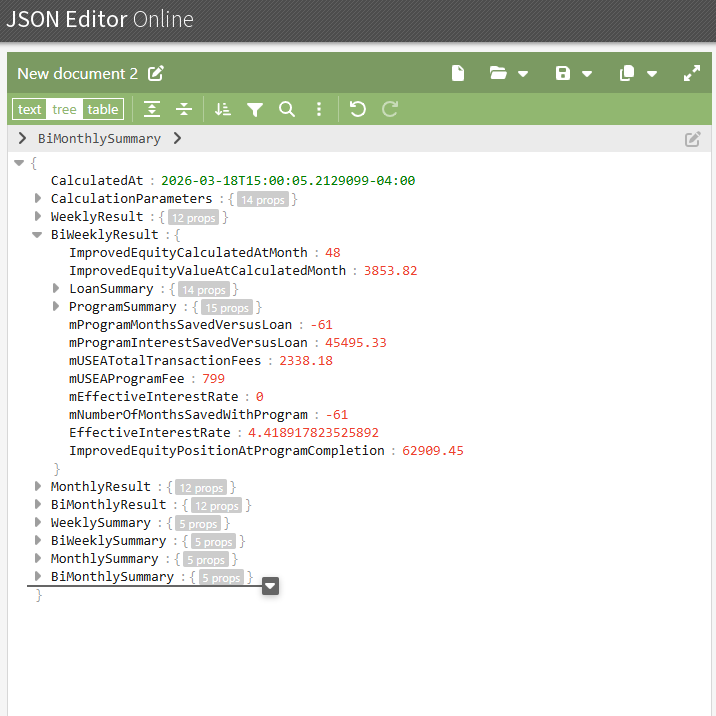Expand all tree nodes
Image resolution: width=716 pixels, height=716 pixels.
coord(152,109)
